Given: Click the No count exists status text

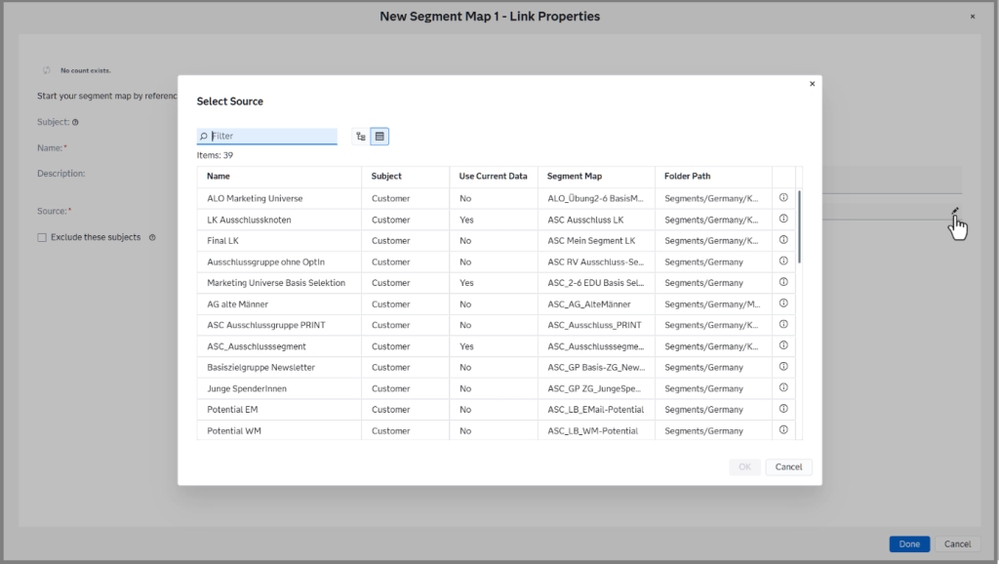Looking at the screenshot, I should tap(85, 71).
